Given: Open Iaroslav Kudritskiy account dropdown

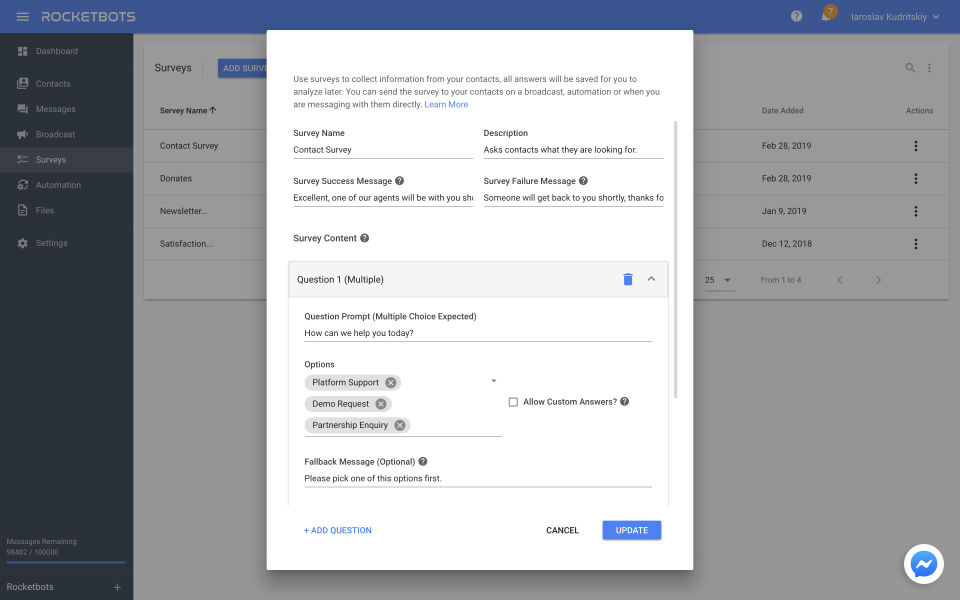Looking at the screenshot, I should point(894,17).
